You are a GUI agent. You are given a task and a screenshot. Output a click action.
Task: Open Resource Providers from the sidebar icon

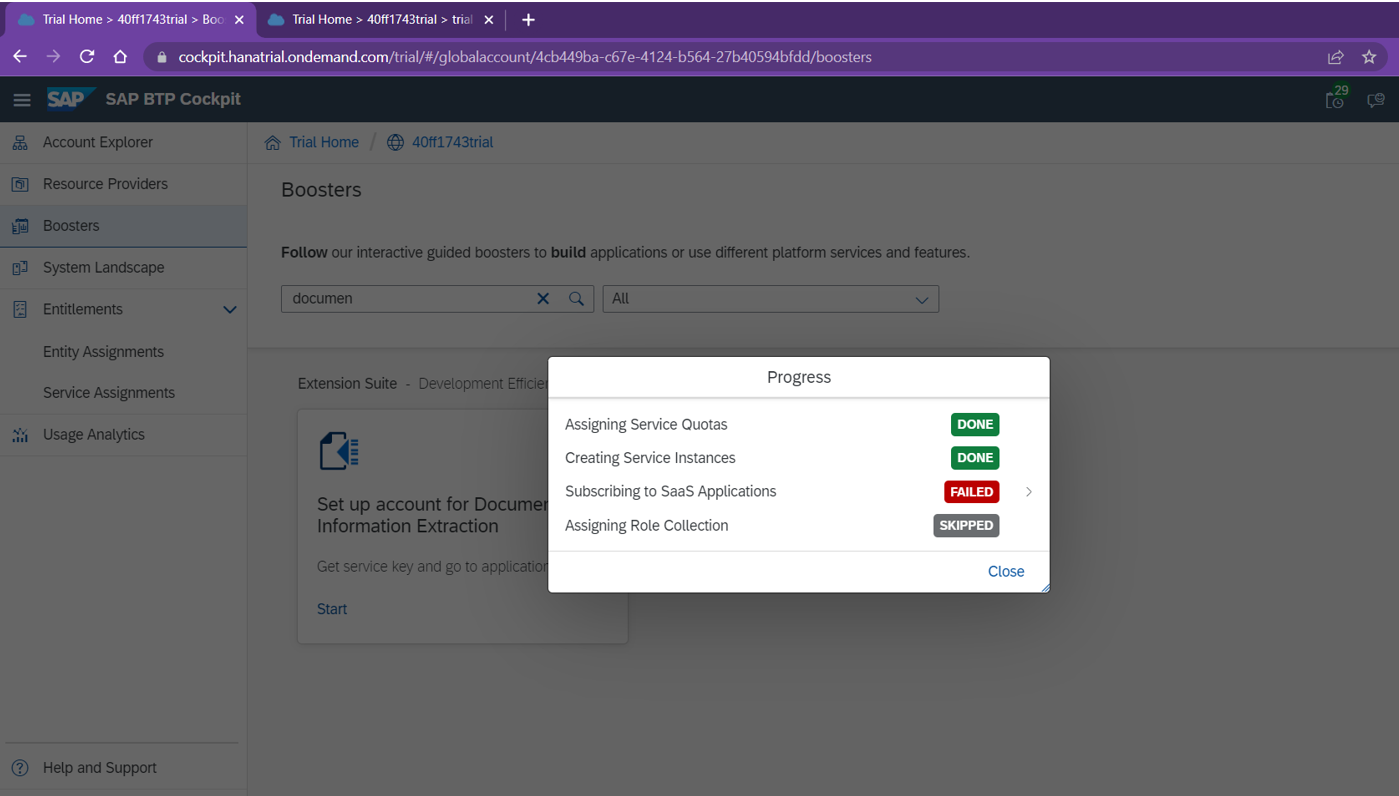click(20, 184)
